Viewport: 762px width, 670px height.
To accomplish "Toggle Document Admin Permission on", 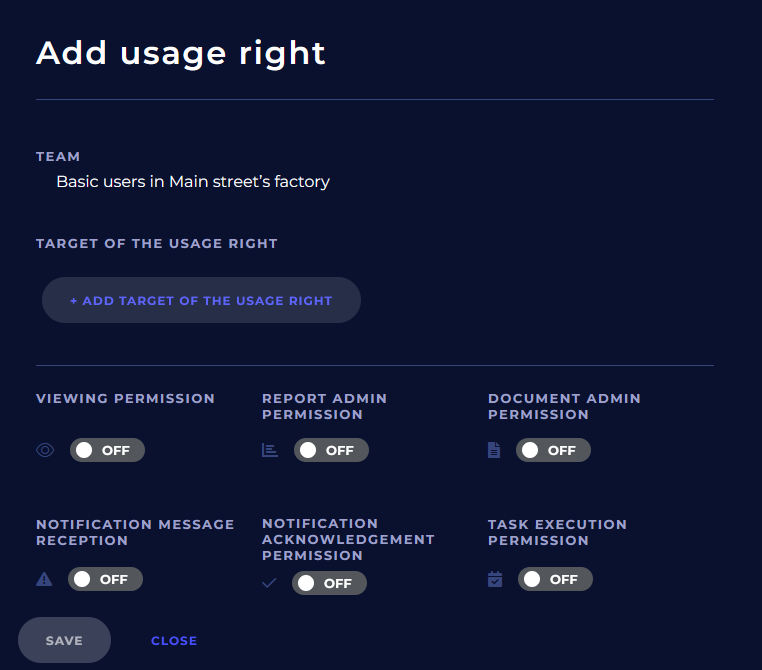I will (x=553, y=450).
